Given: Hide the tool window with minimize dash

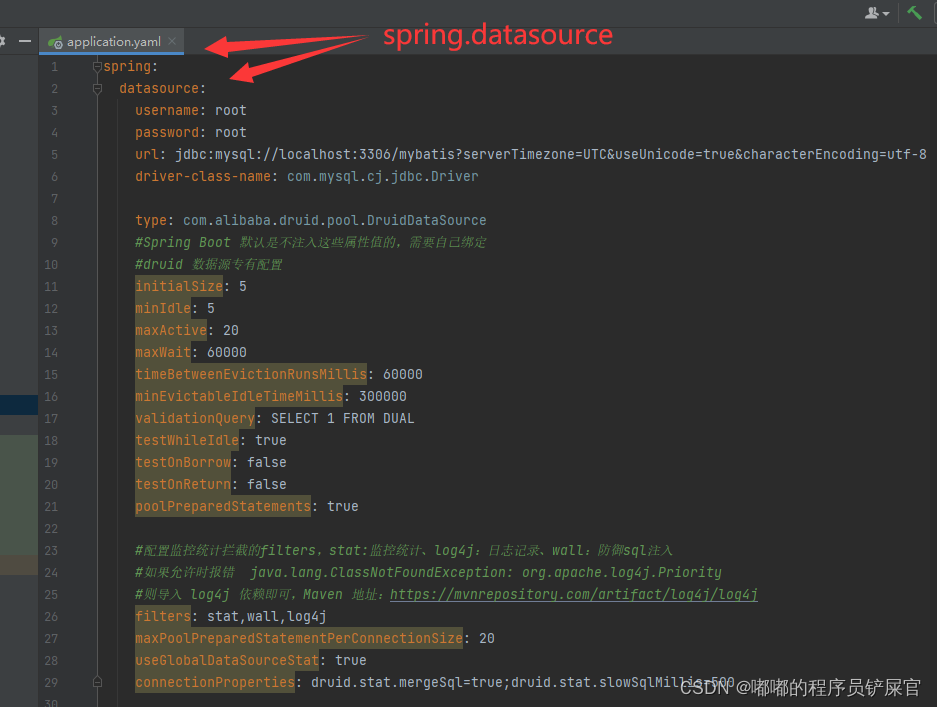Looking at the screenshot, I should click(25, 41).
